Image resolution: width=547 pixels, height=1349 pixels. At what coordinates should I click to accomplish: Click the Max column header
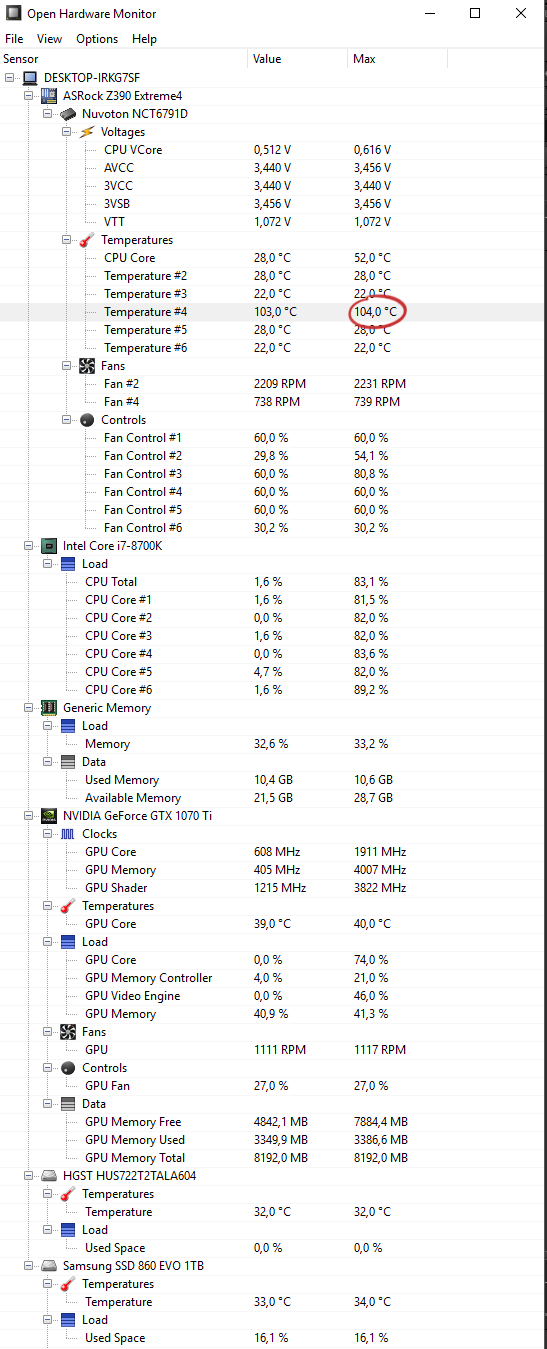coord(397,59)
